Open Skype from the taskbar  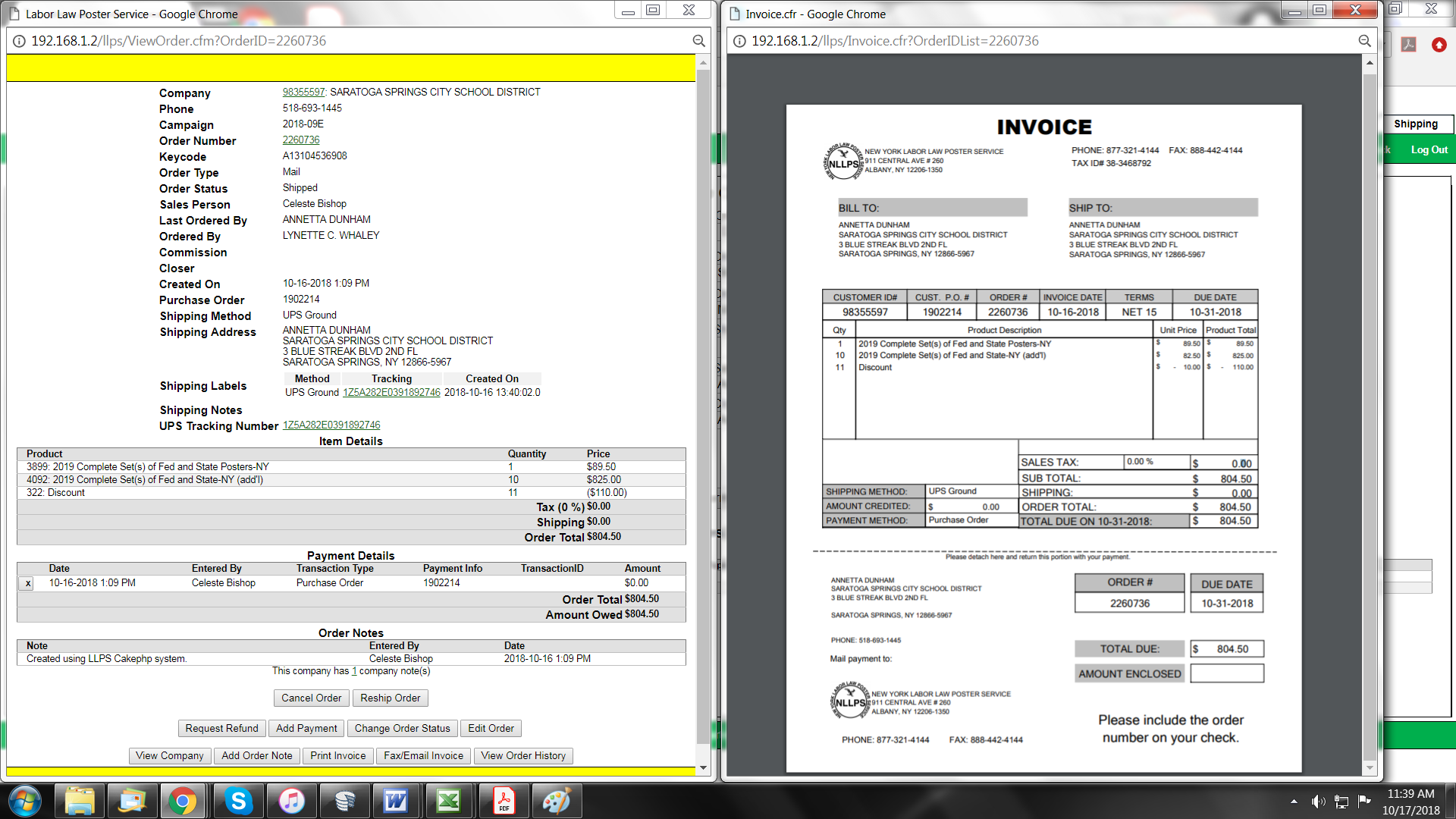click(x=238, y=801)
